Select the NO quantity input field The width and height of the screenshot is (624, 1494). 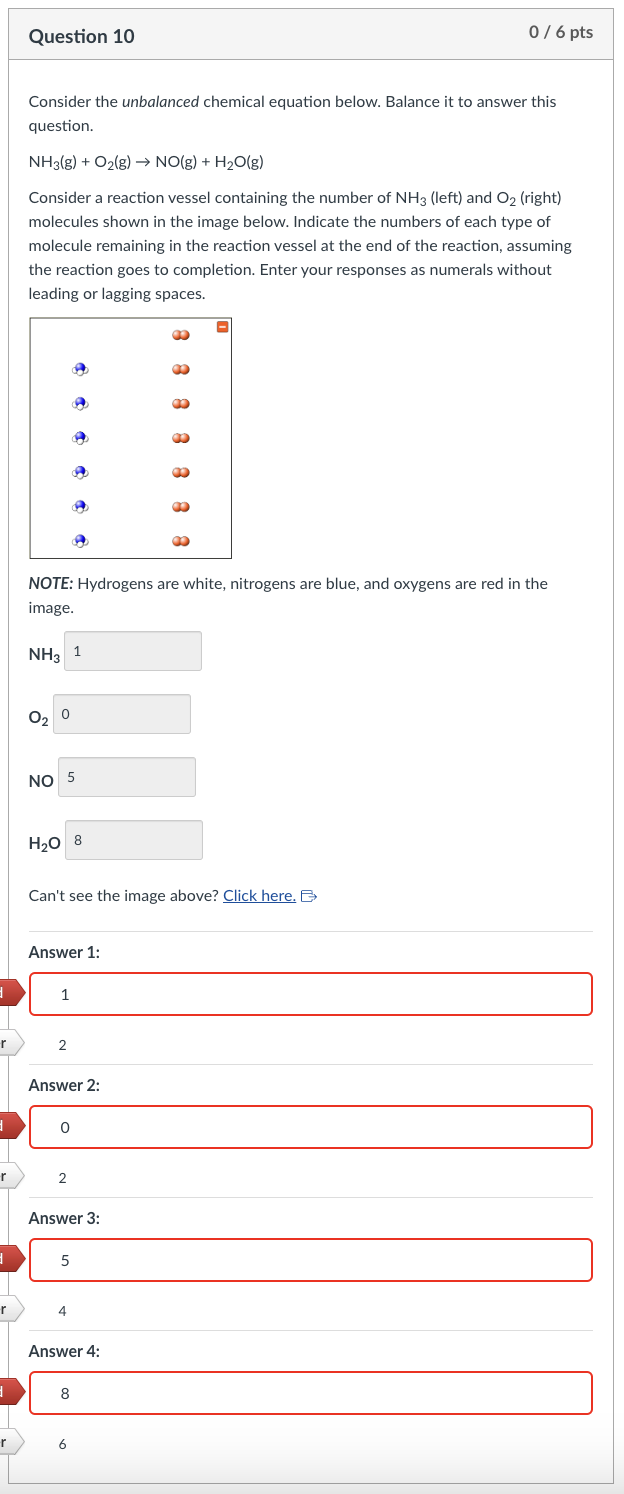tap(127, 777)
